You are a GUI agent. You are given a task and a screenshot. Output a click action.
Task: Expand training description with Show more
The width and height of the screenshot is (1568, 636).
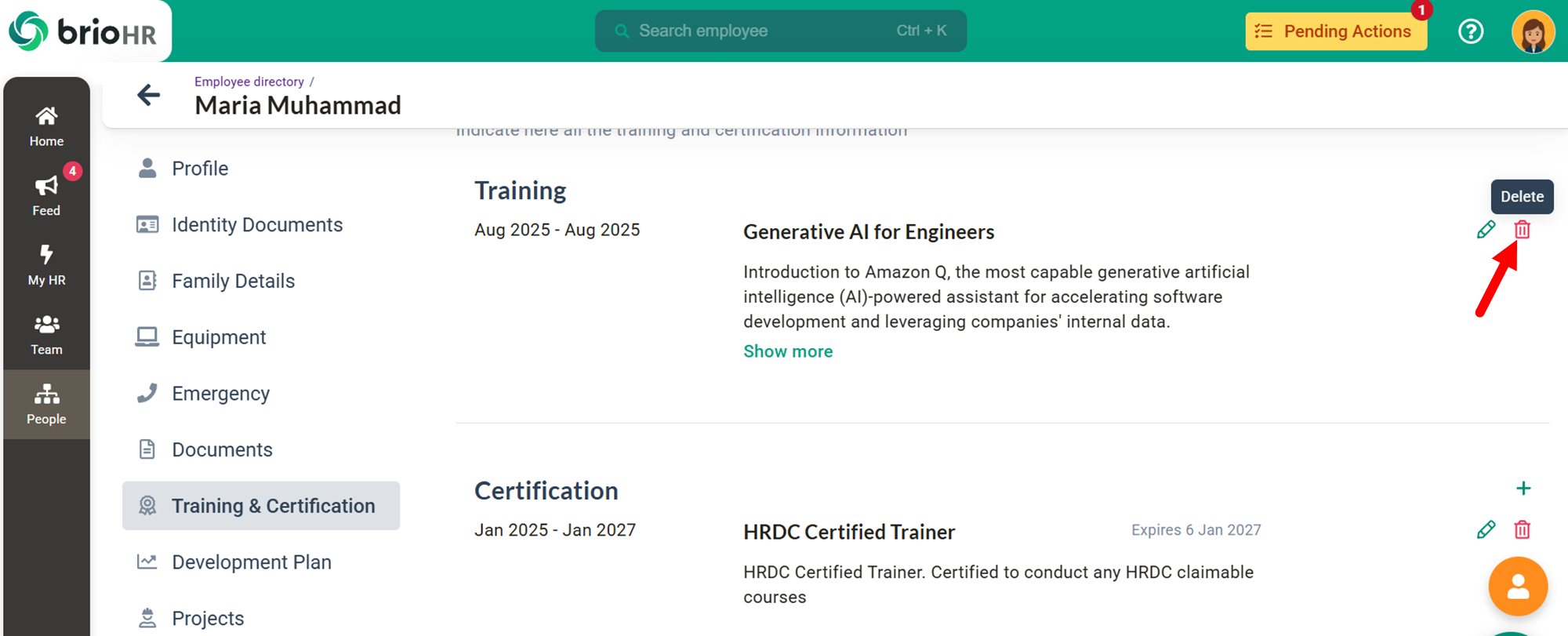[787, 351]
